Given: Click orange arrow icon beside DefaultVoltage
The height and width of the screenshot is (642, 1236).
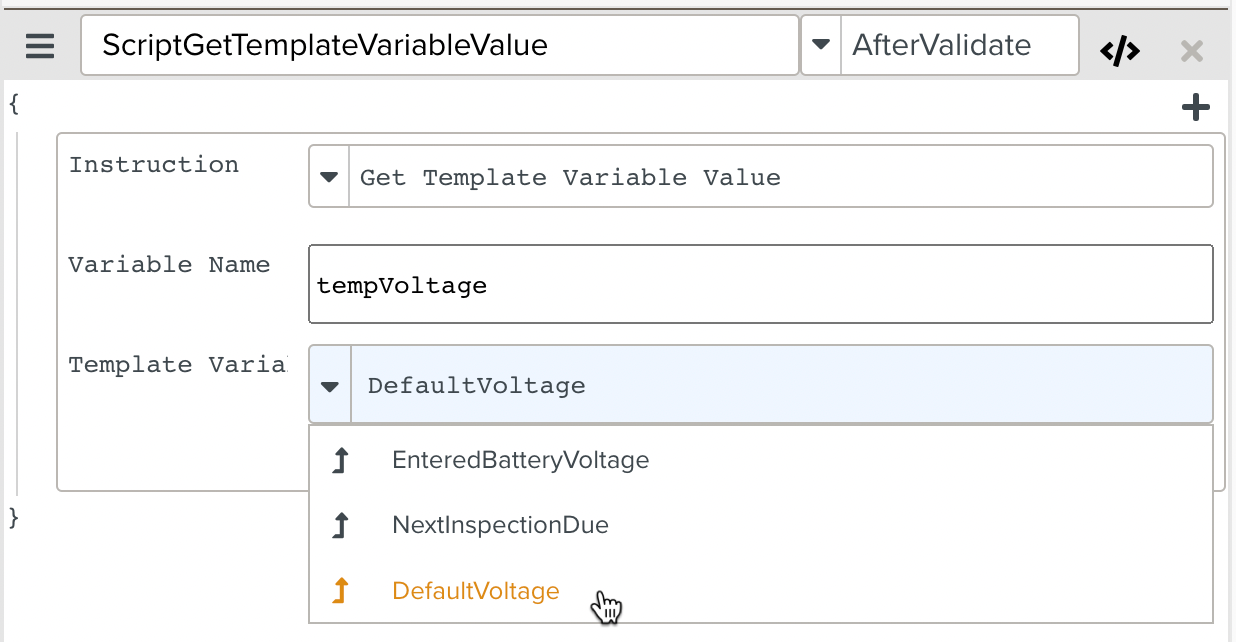Looking at the screenshot, I should [x=341, y=591].
